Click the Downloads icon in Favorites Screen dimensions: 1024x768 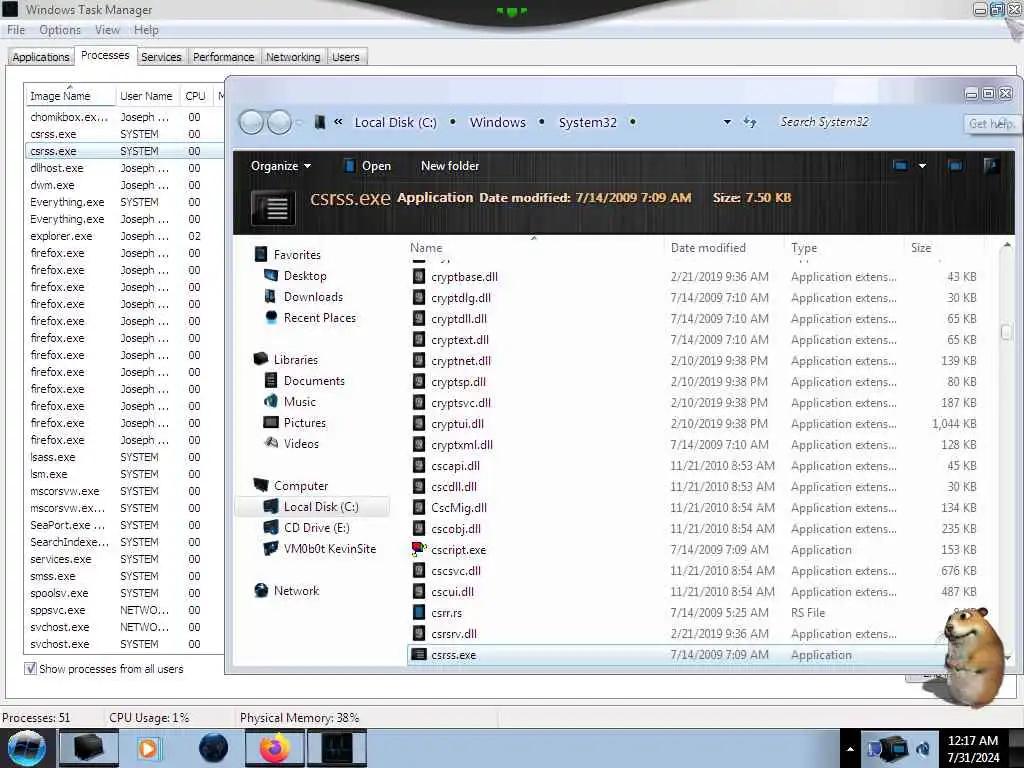tap(270, 296)
